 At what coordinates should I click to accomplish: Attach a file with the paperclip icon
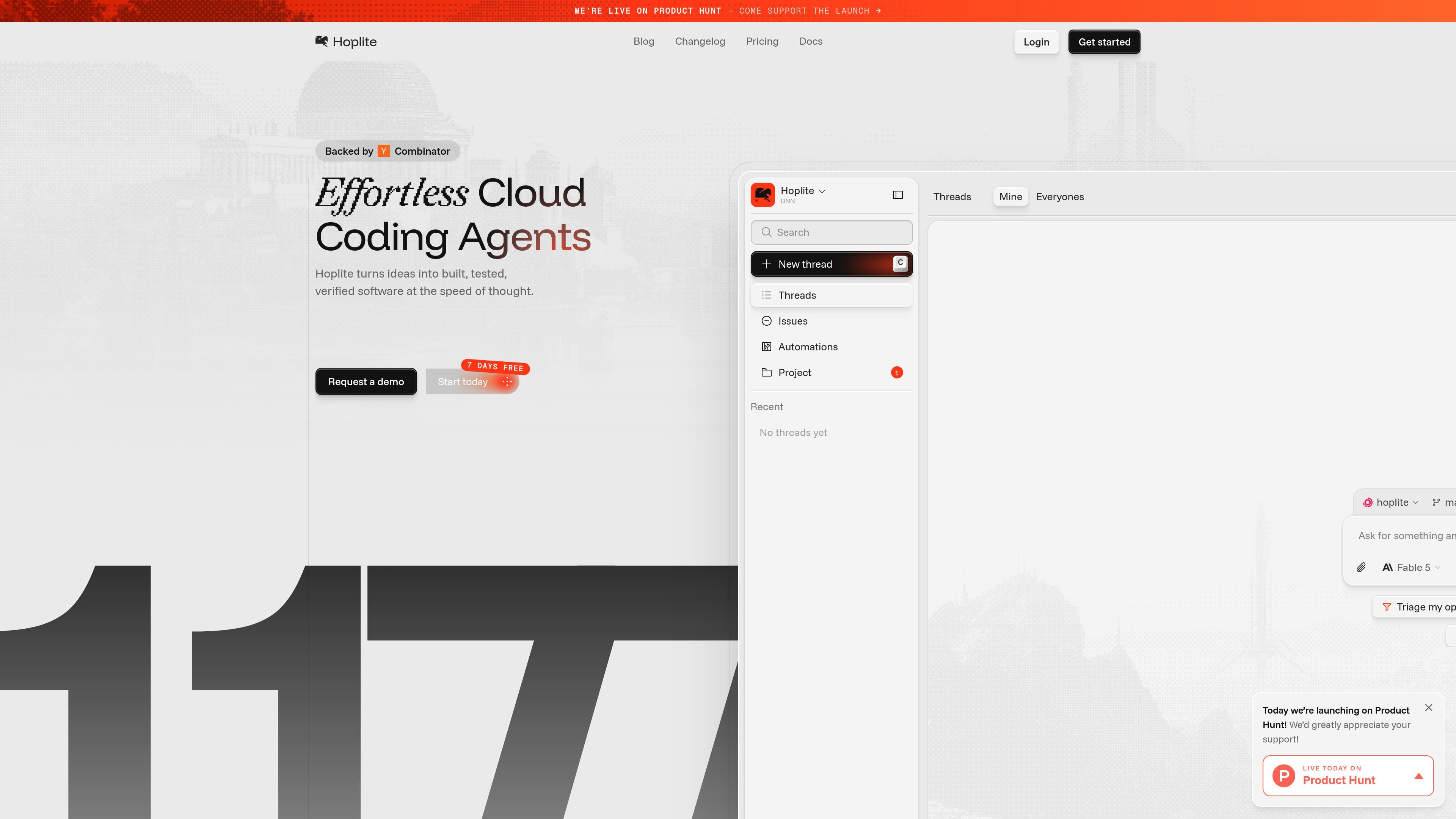coord(1361,568)
